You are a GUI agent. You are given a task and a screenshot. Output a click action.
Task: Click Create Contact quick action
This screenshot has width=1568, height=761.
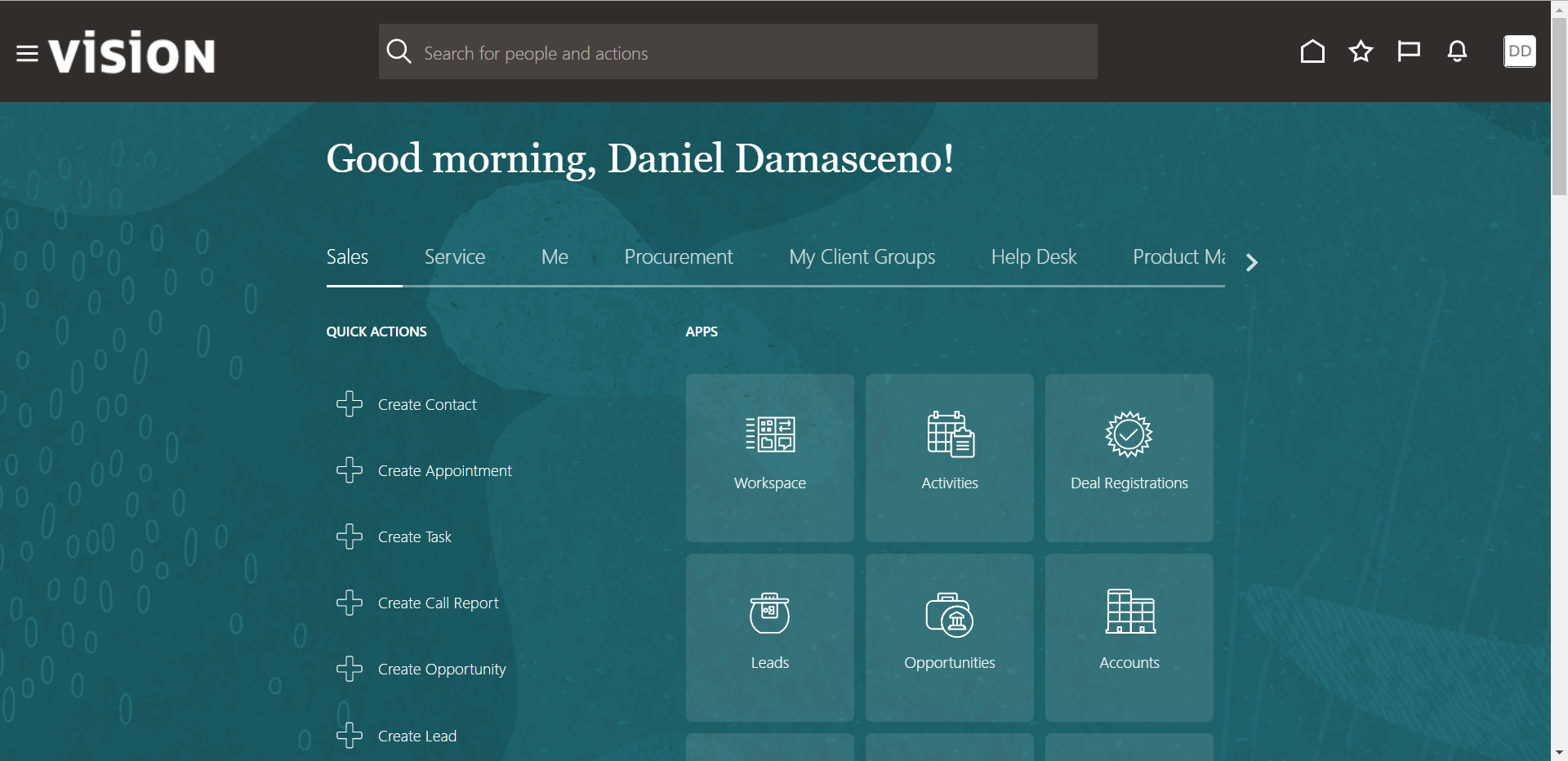click(x=426, y=405)
